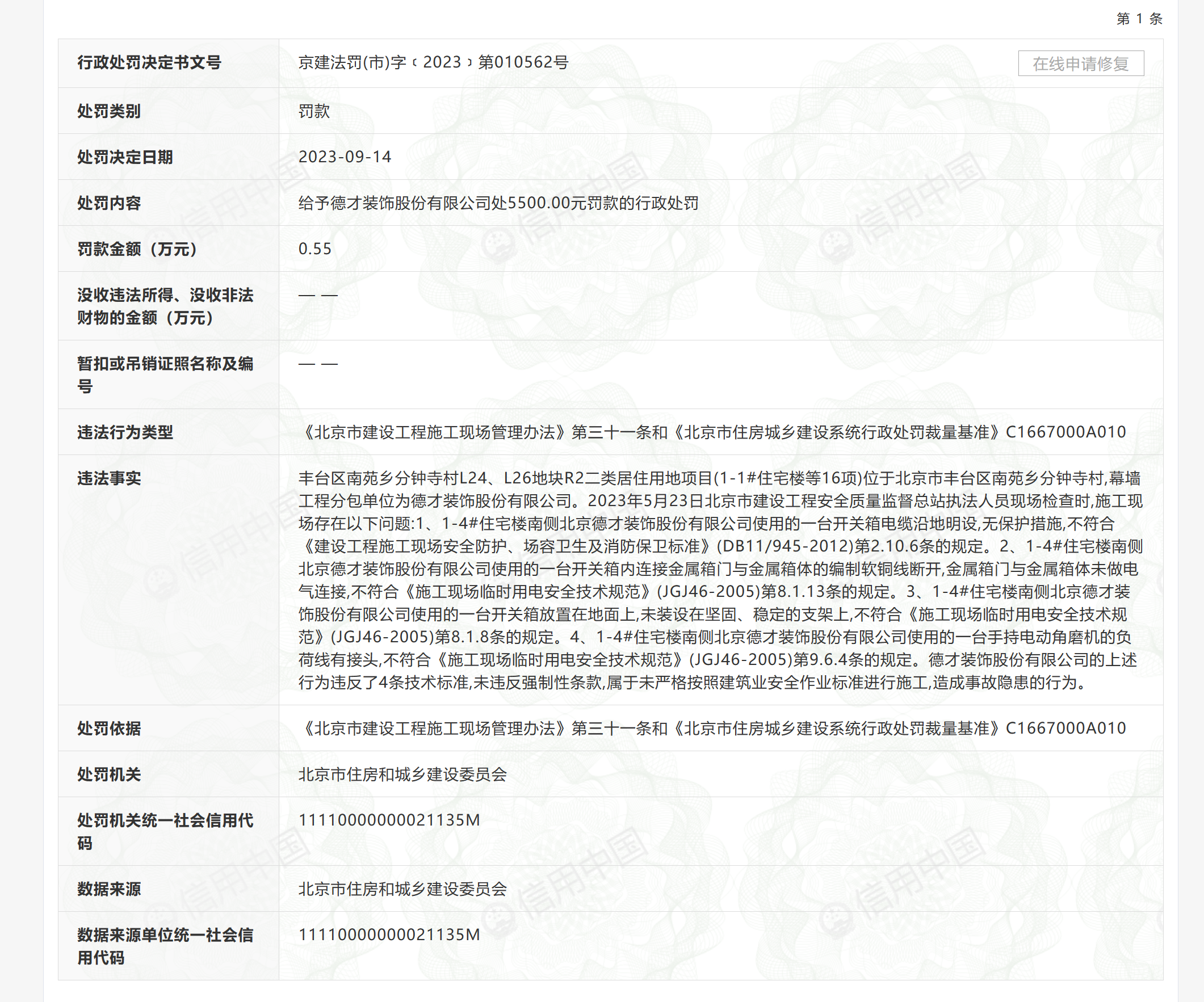
Task: Click the 第 1 条 record counter
Action: point(1139,19)
